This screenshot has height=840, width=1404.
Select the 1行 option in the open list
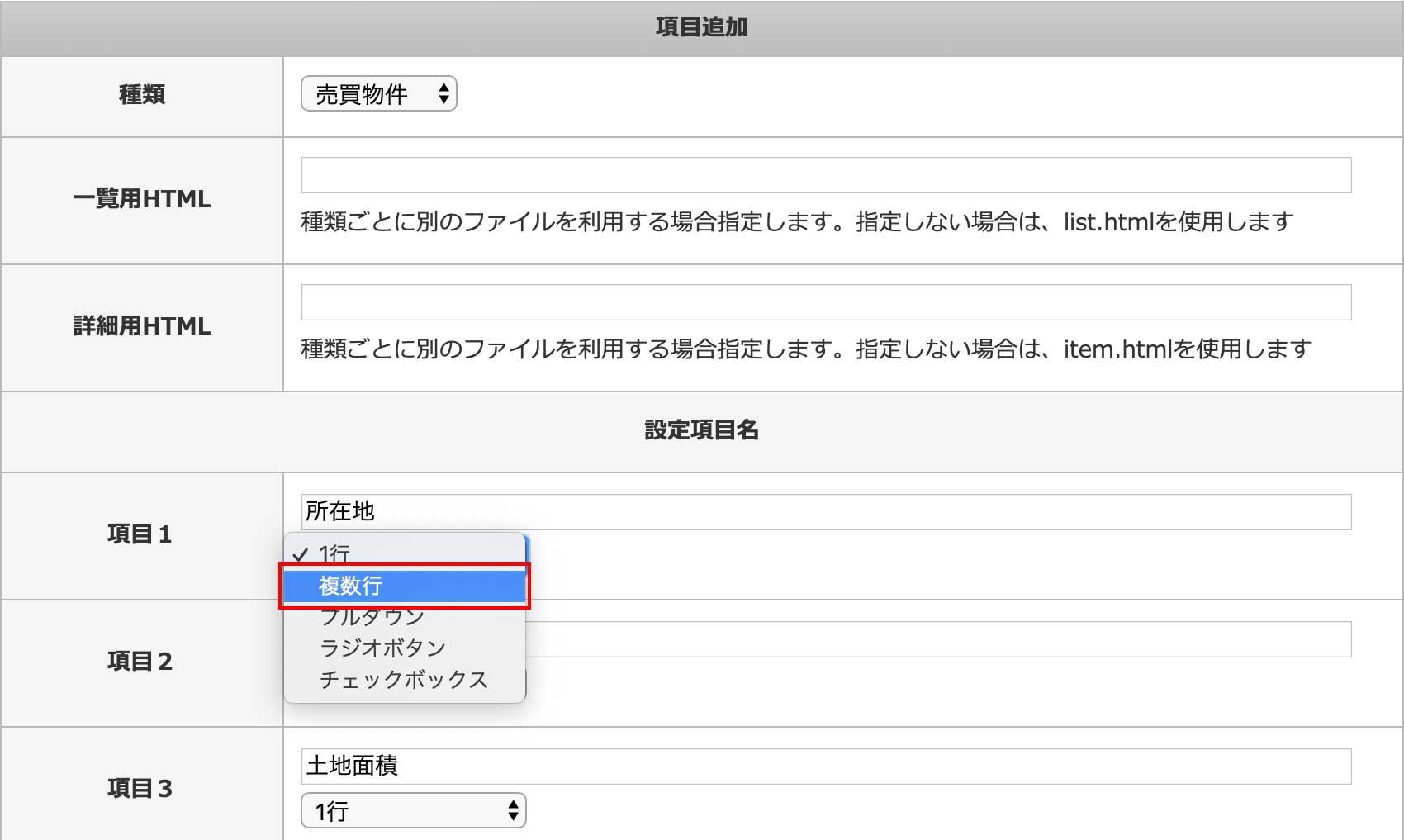coord(405,553)
